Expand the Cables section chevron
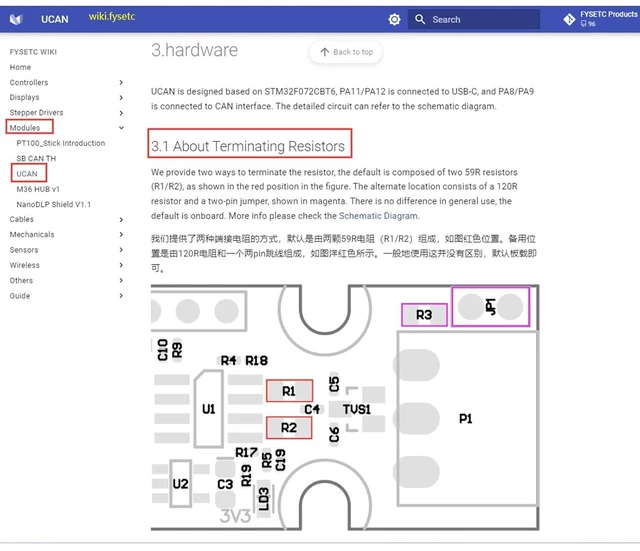Image resolution: width=640 pixels, height=551 pixels. [x=121, y=220]
